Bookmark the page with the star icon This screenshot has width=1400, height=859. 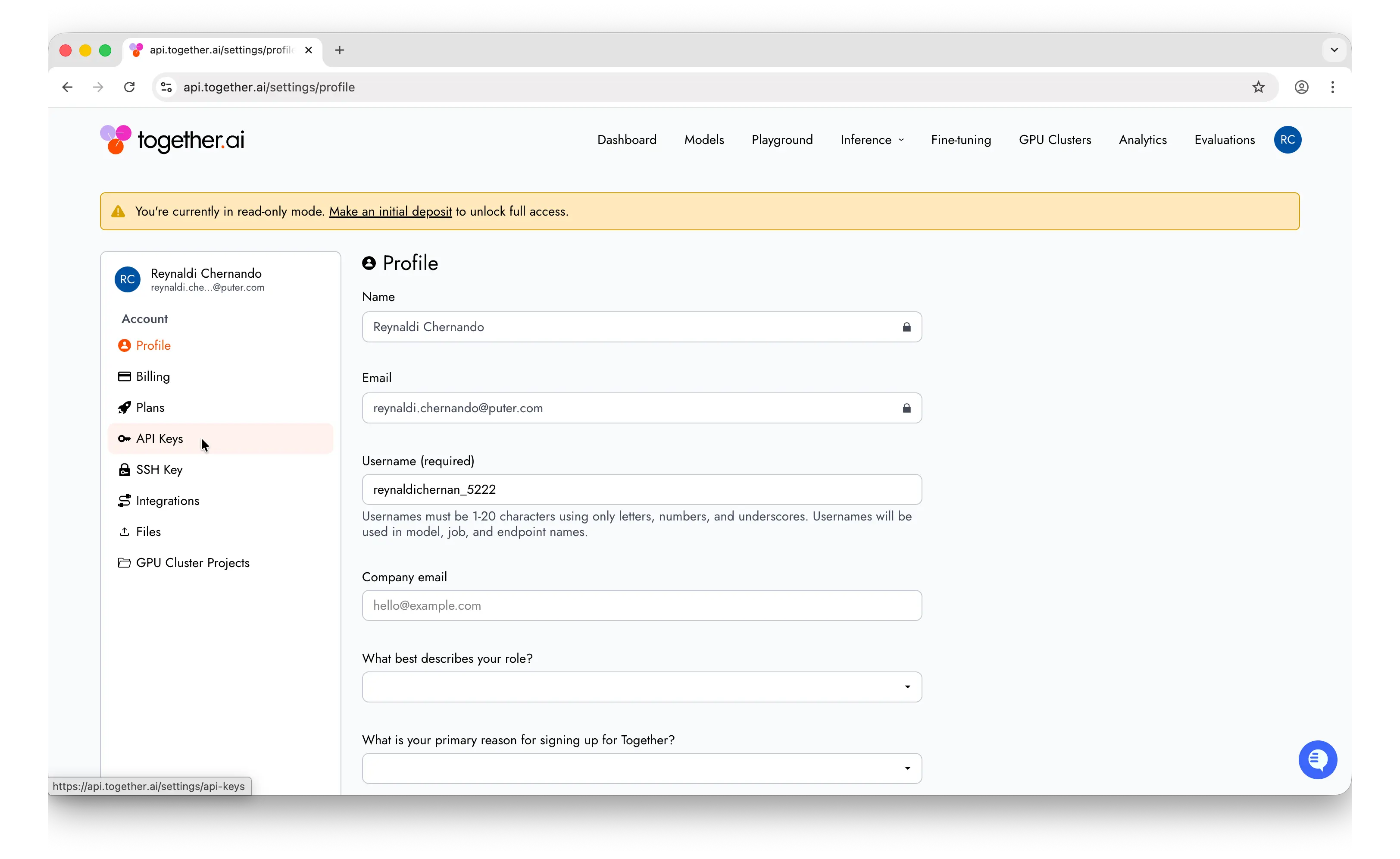pyautogui.click(x=1258, y=87)
